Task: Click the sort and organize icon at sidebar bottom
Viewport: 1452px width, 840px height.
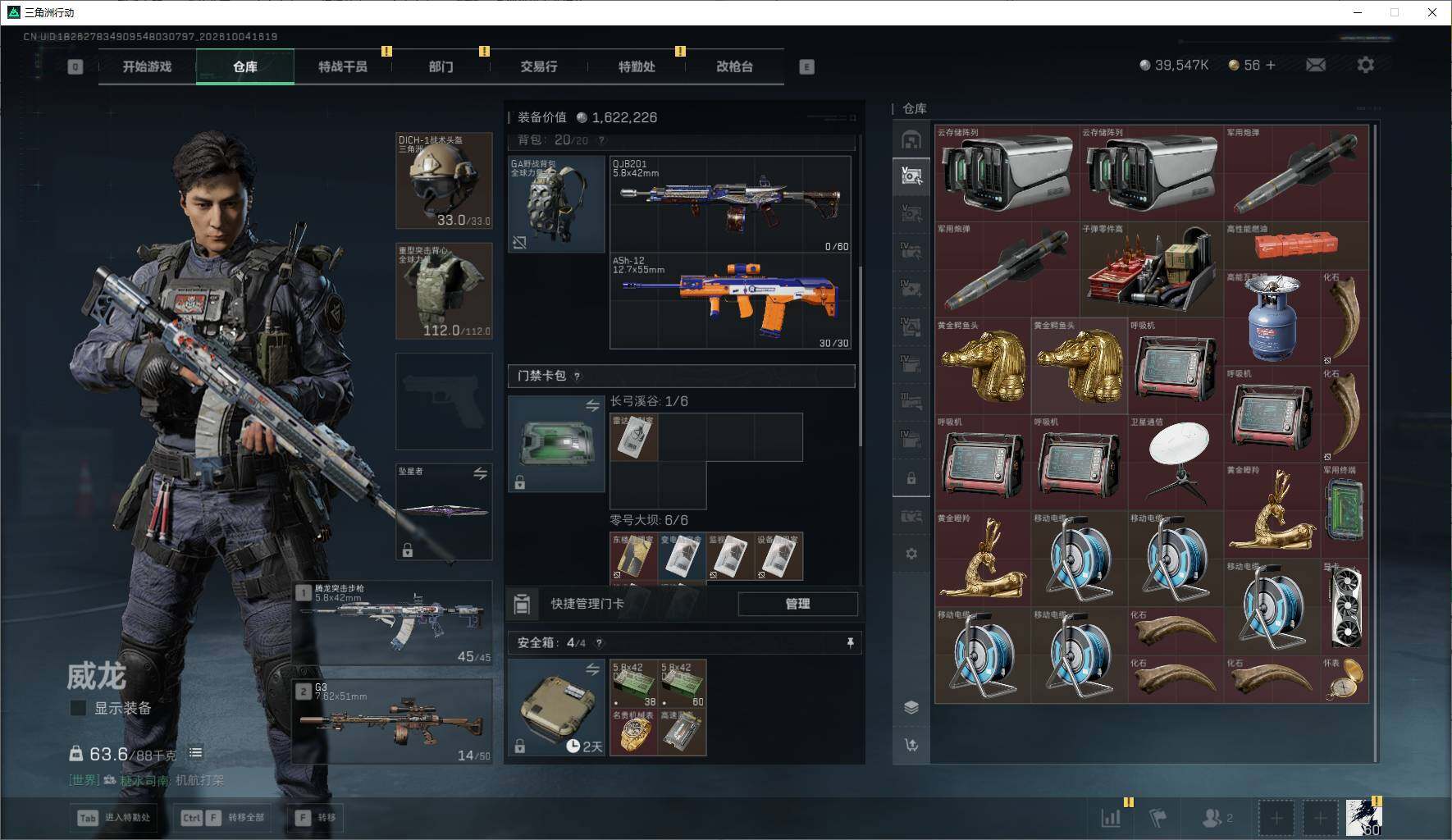Action: tap(911, 745)
